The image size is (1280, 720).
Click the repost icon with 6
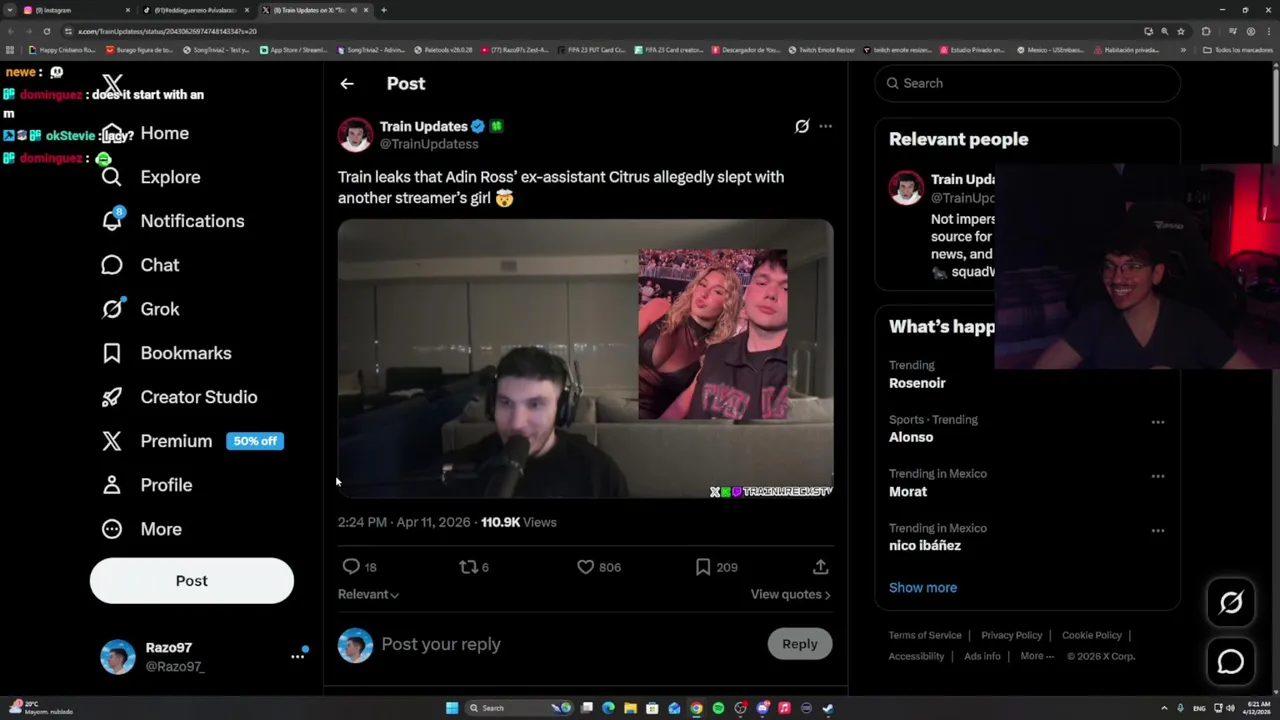[474, 567]
